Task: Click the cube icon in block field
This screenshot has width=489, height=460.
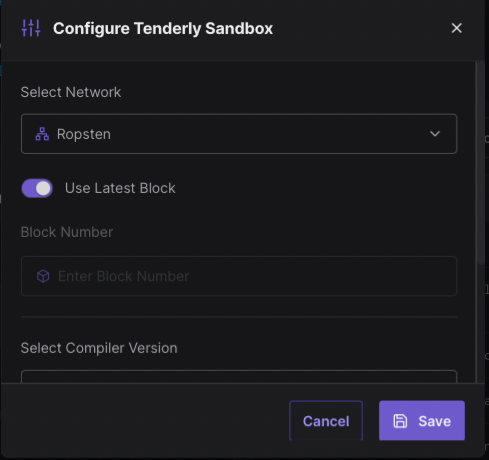Action: [x=43, y=276]
